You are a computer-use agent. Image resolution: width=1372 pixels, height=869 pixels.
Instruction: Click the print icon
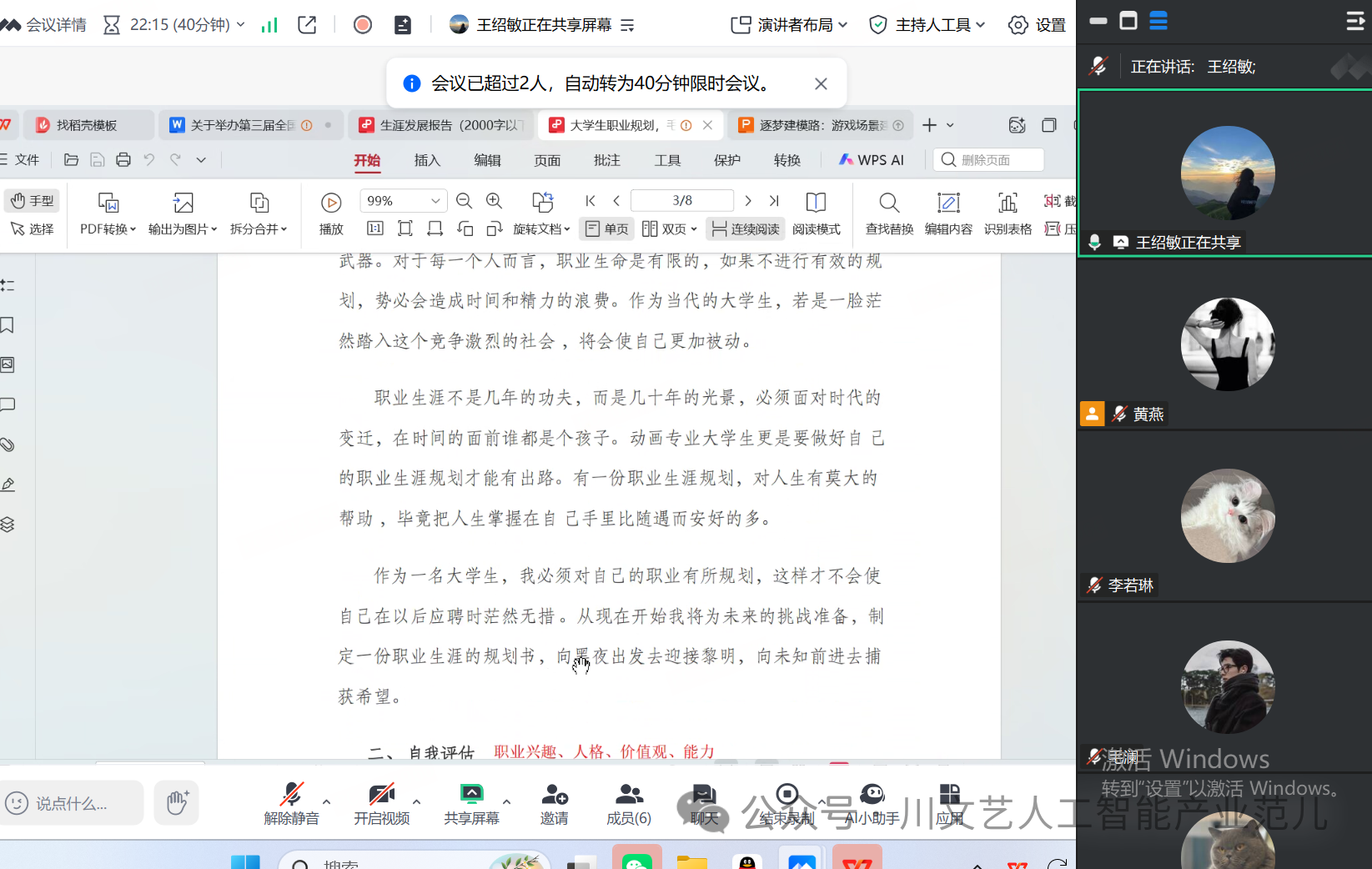(x=123, y=160)
